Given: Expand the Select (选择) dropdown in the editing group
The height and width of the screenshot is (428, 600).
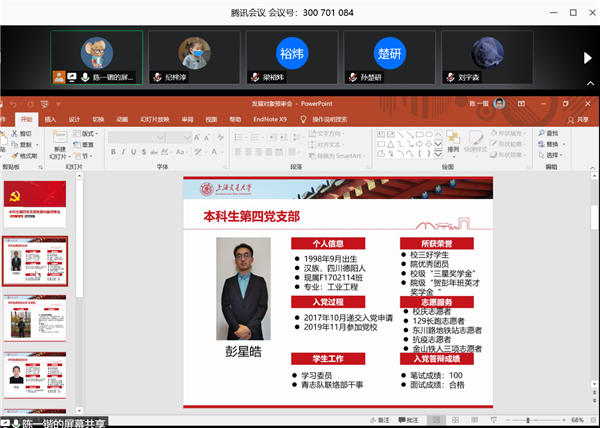Looking at the screenshot, I should tap(553, 156).
